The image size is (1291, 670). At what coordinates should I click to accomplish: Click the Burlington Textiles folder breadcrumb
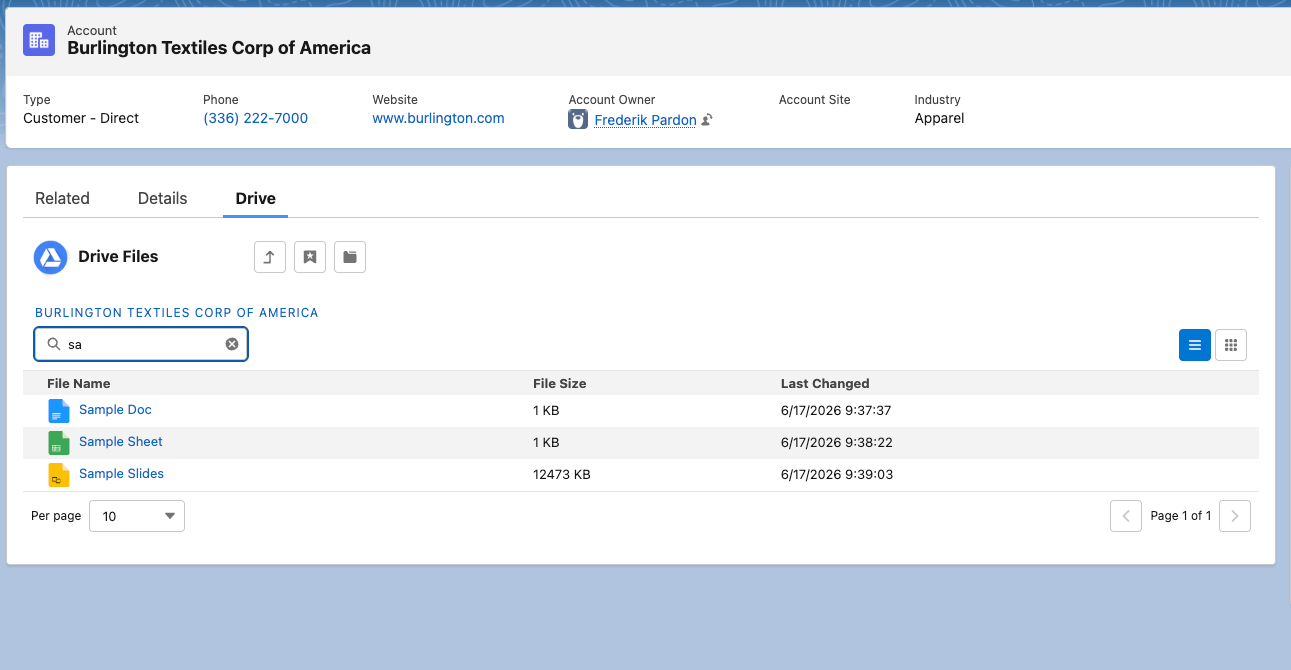pyautogui.click(x=177, y=313)
